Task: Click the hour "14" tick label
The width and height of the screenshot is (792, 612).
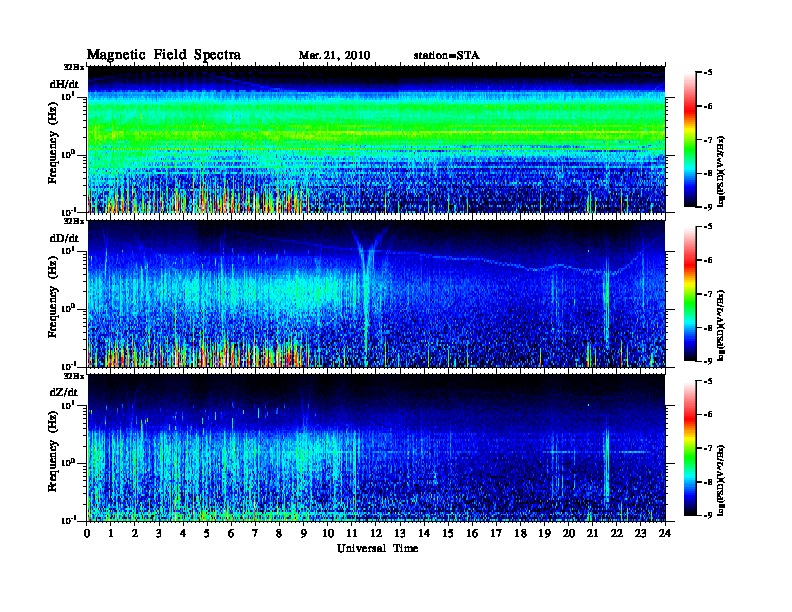Action: point(424,533)
